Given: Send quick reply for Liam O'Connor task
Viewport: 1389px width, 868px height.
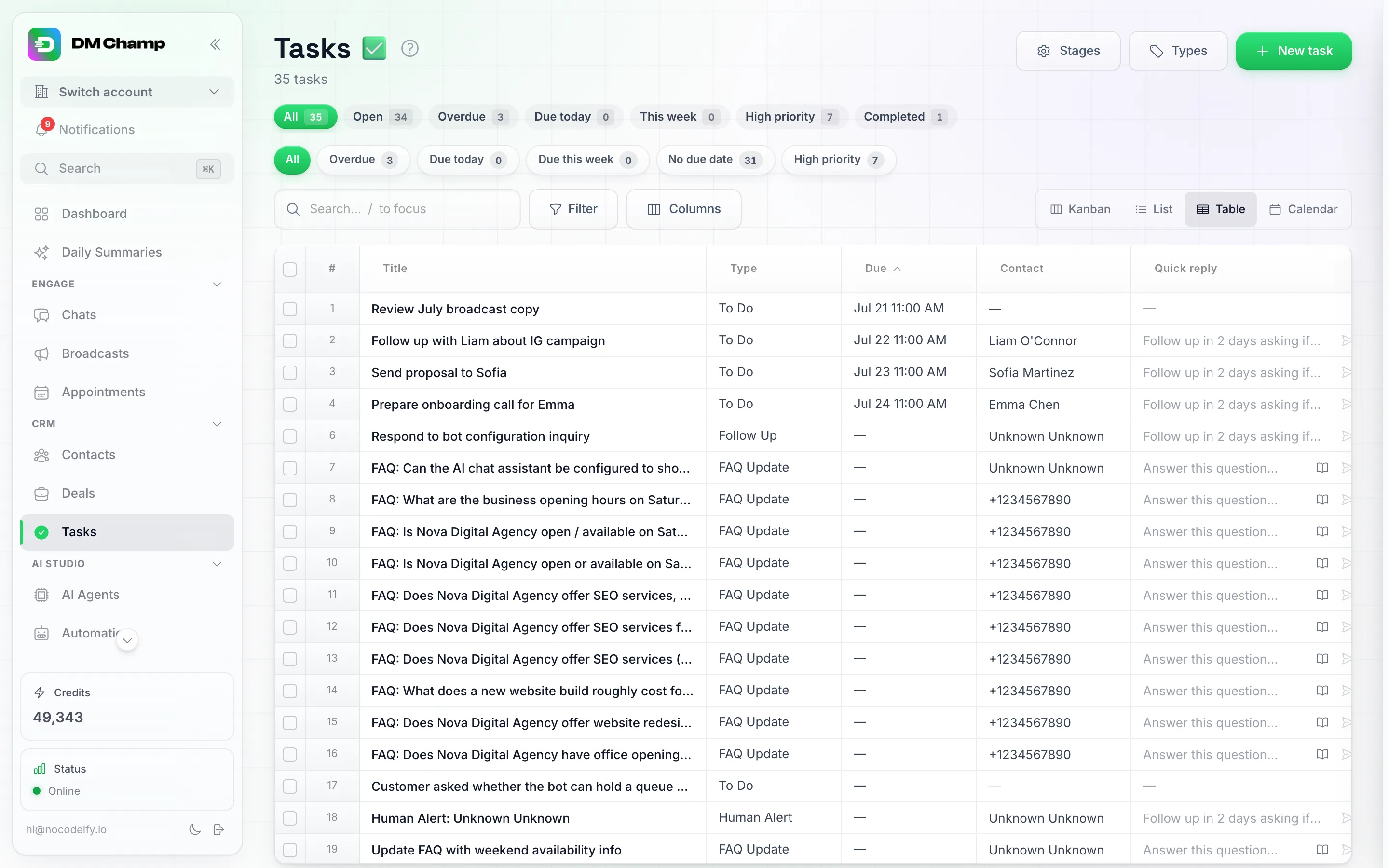Looking at the screenshot, I should coord(1347,340).
